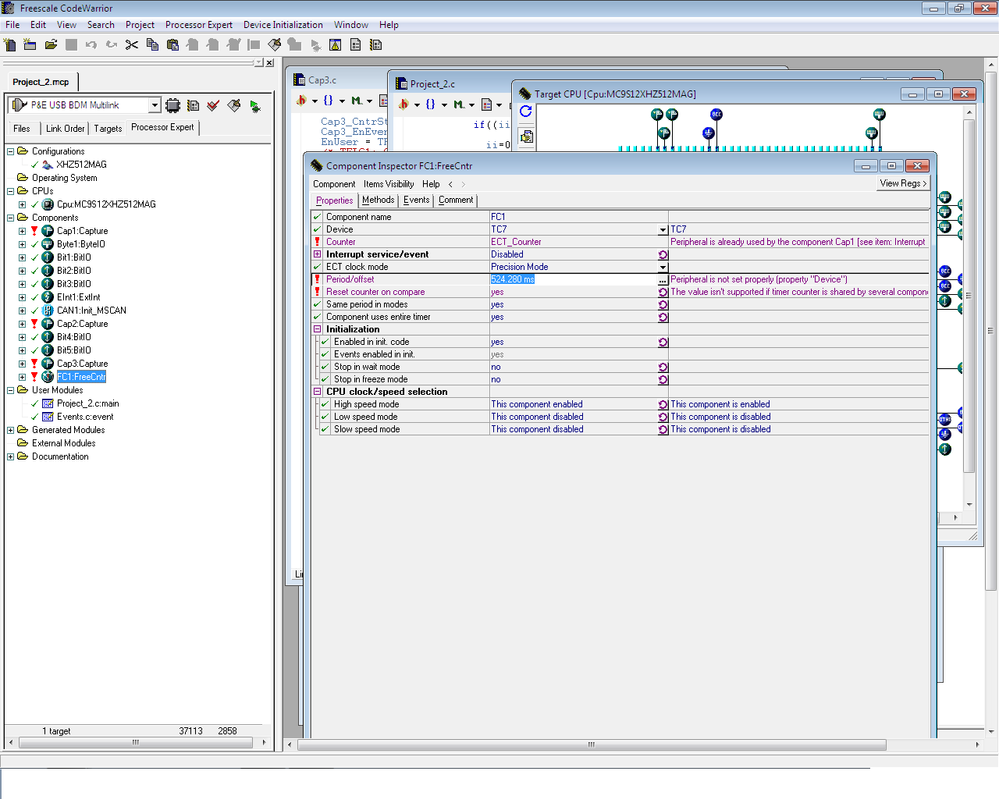The width and height of the screenshot is (999, 799).
Task: Toggle the enable checkmark for CAN1:Init_MSCAN
Action: tap(34, 310)
